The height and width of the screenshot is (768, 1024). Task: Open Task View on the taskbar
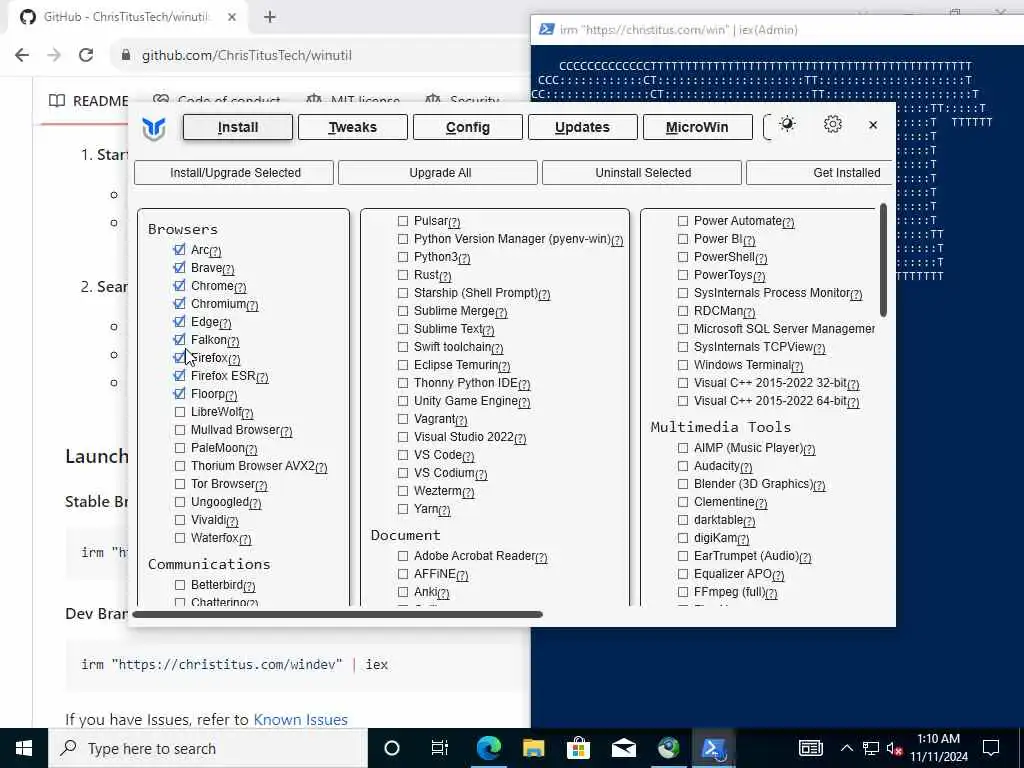(440, 748)
